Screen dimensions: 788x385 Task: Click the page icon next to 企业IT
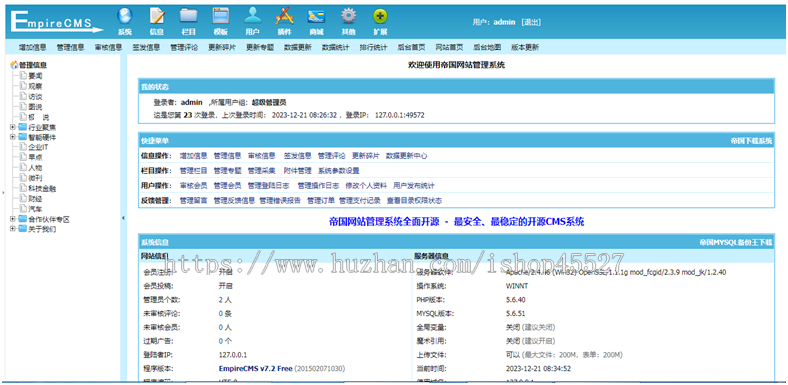pyautogui.click(x=23, y=147)
